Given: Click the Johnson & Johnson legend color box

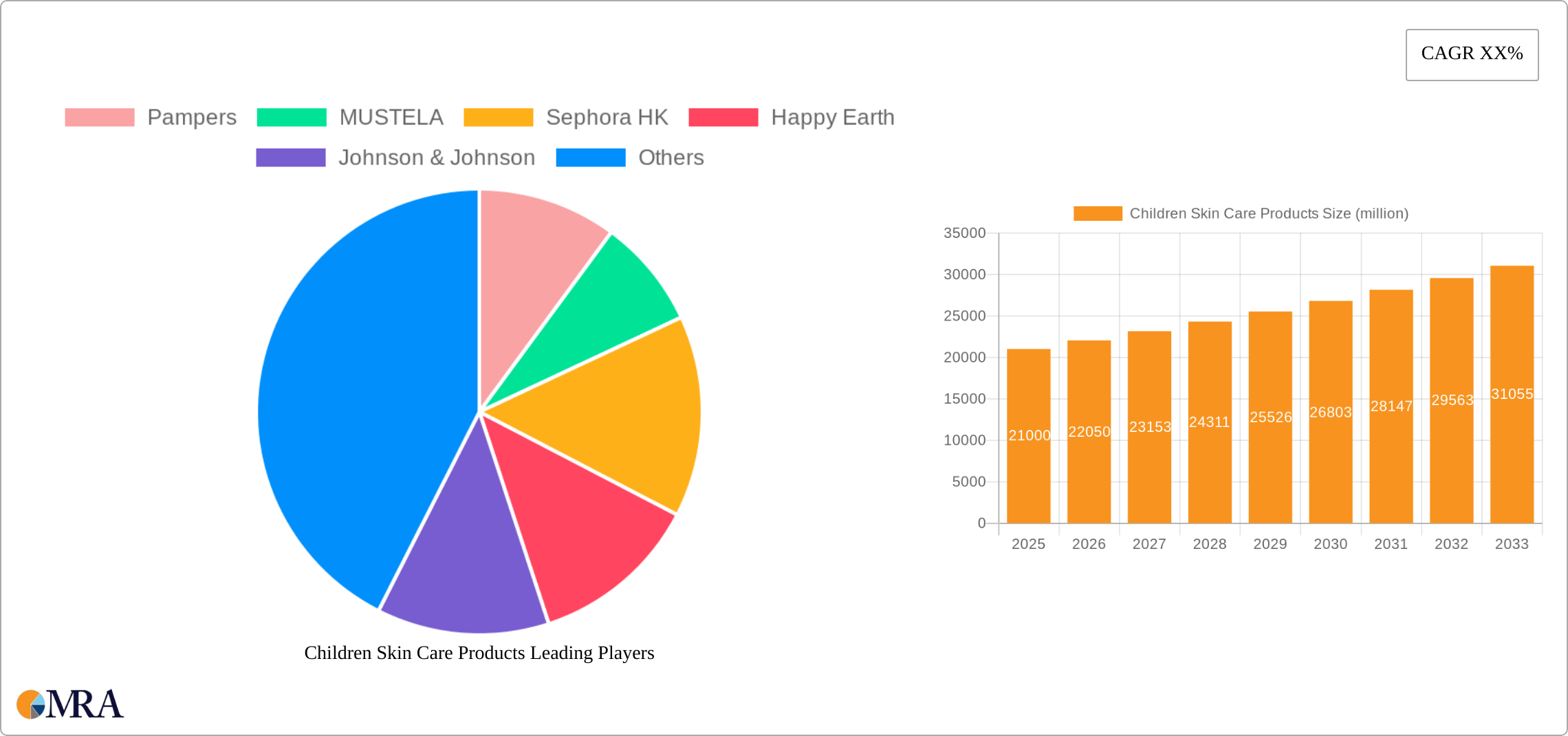Looking at the screenshot, I should 290,158.
